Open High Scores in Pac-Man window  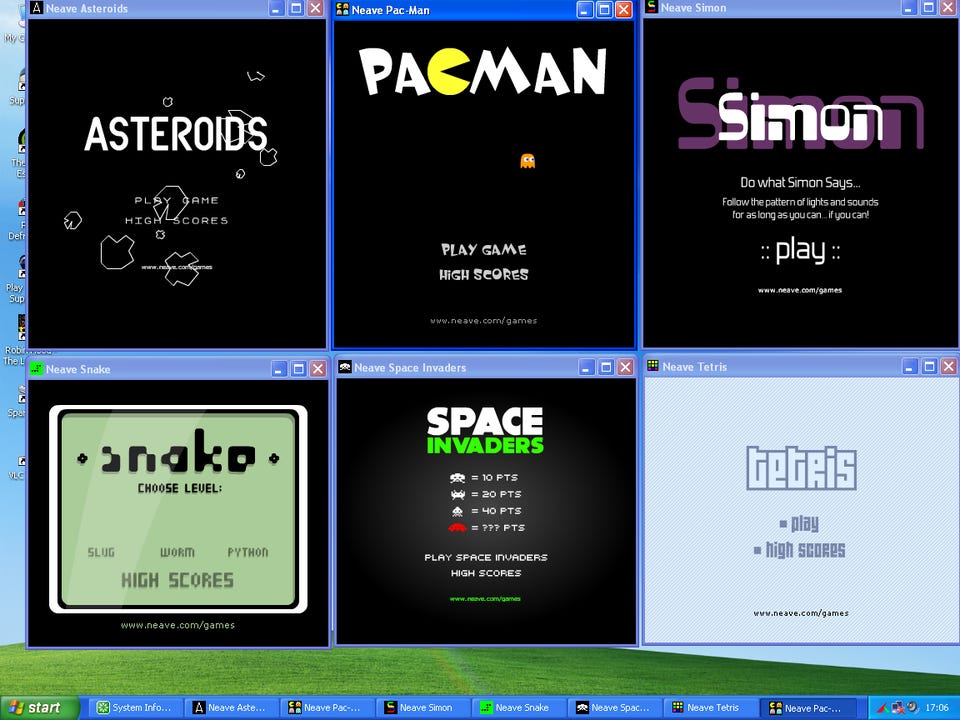click(484, 275)
